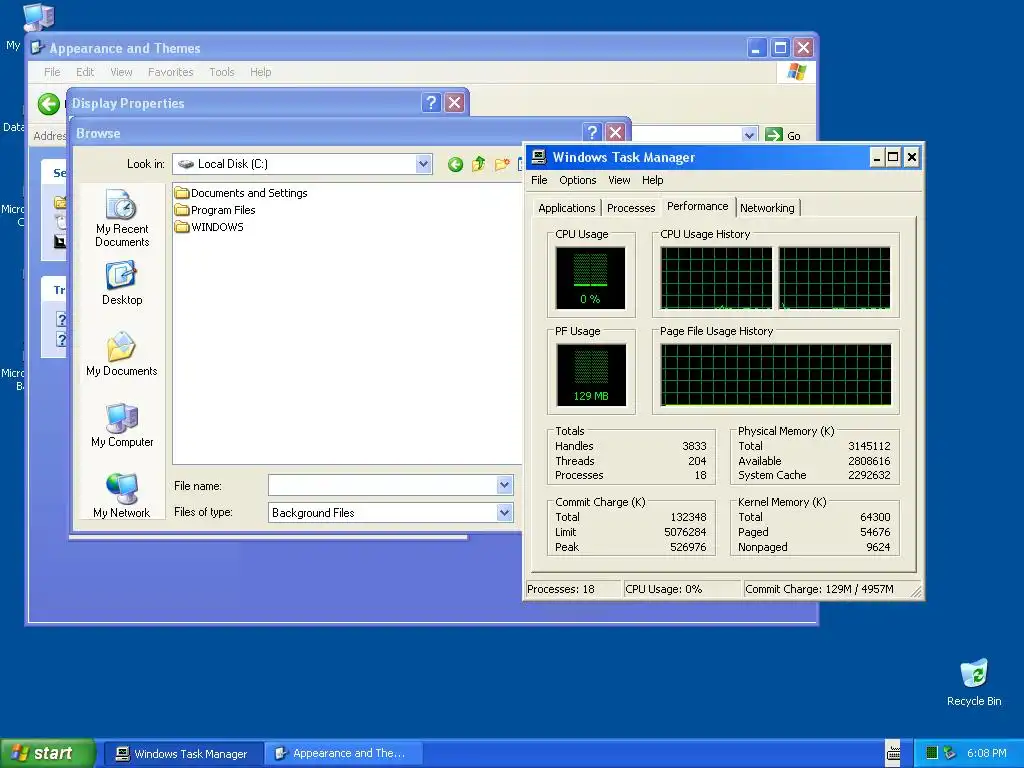Open the Task Manager View menu
1024x768 pixels.
pyautogui.click(x=619, y=180)
